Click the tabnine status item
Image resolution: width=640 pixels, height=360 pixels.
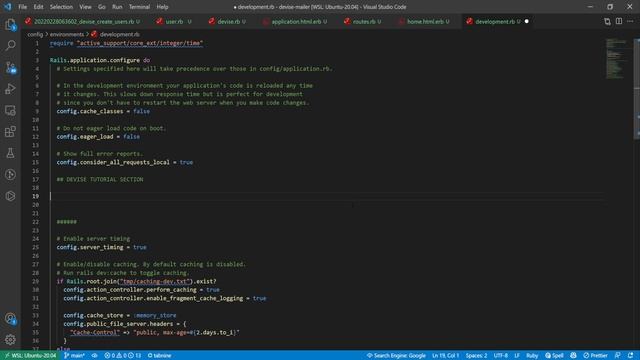pos(160,356)
